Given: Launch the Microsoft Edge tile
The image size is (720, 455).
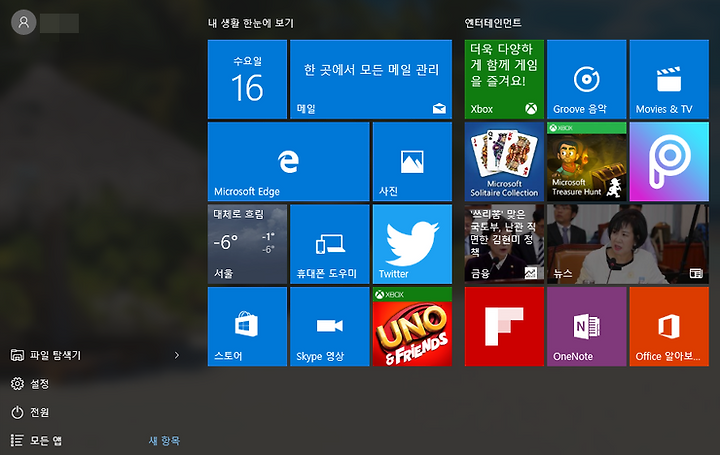Looking at the screenshot, I should [288, 162].
